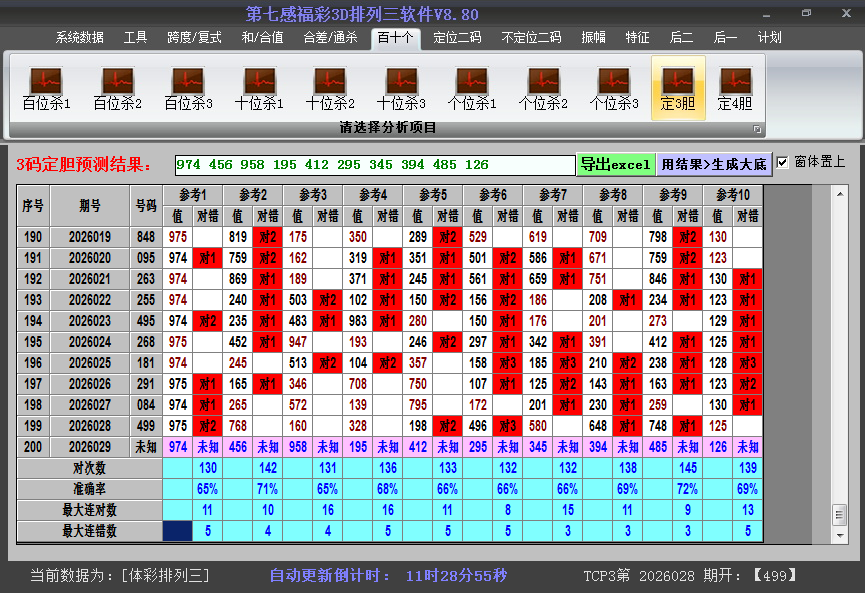
Task: Select the 参考1 column header
Action: click(193, 195)
